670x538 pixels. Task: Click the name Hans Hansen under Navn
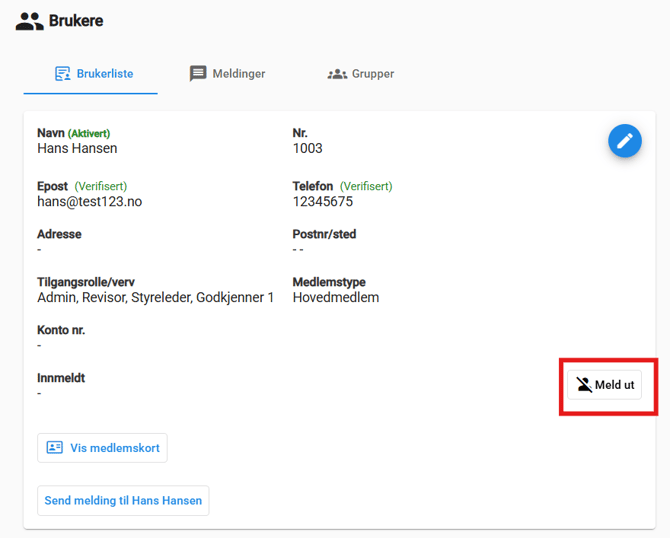tap(77, 149)
